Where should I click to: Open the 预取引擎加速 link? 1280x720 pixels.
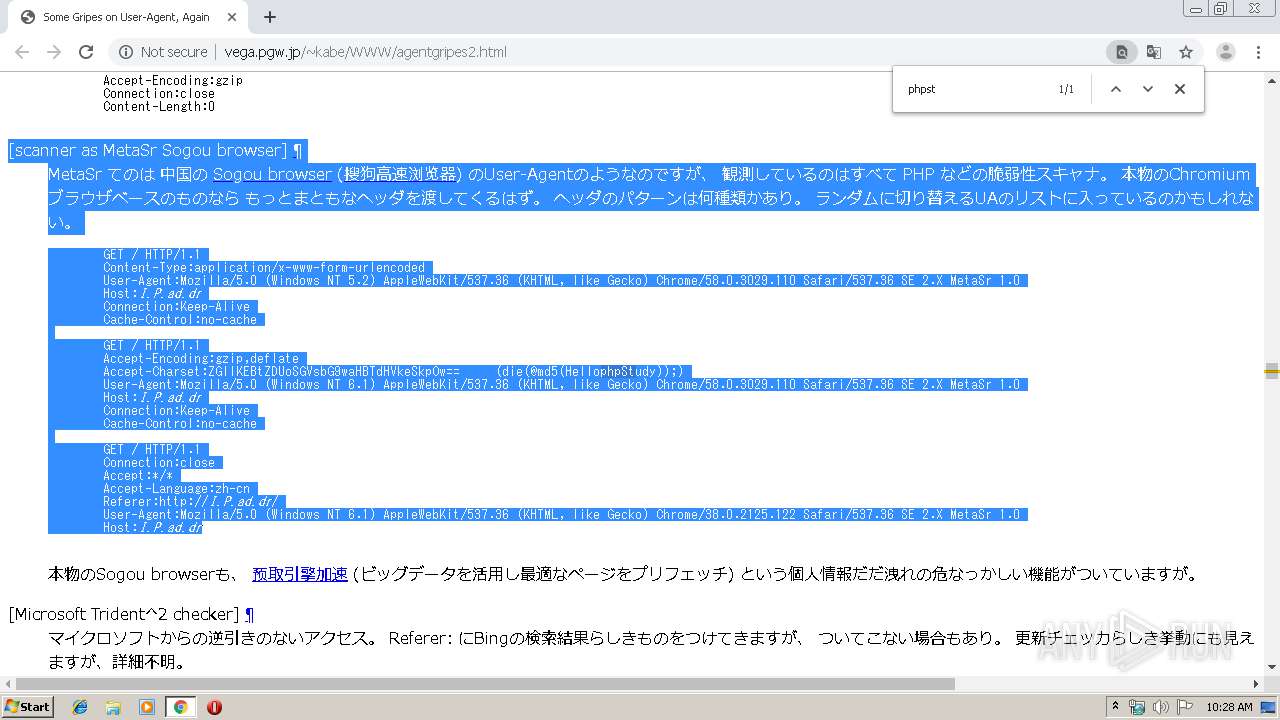300,574
